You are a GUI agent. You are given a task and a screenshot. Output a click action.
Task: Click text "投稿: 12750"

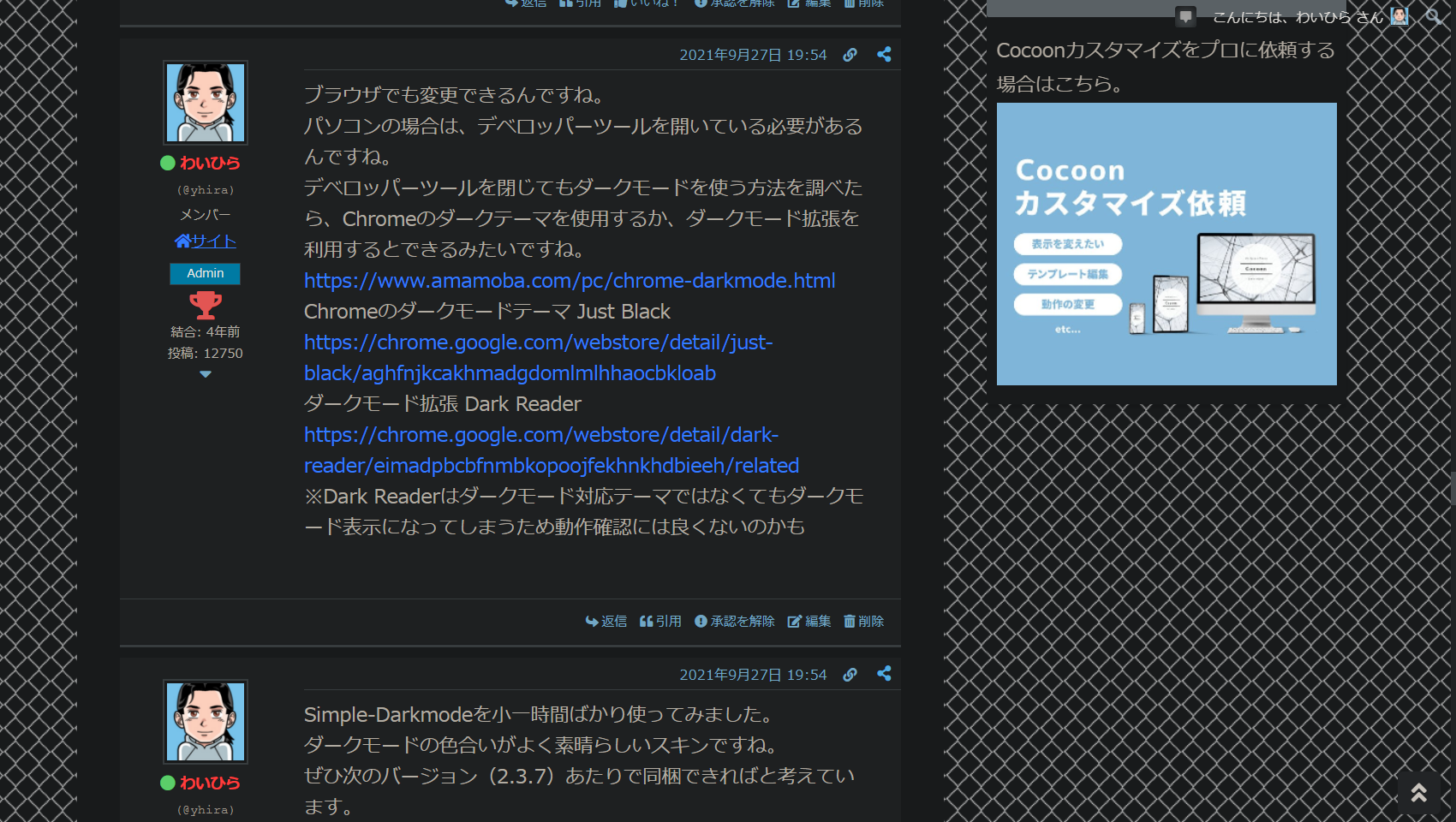(x=206, y=354)
